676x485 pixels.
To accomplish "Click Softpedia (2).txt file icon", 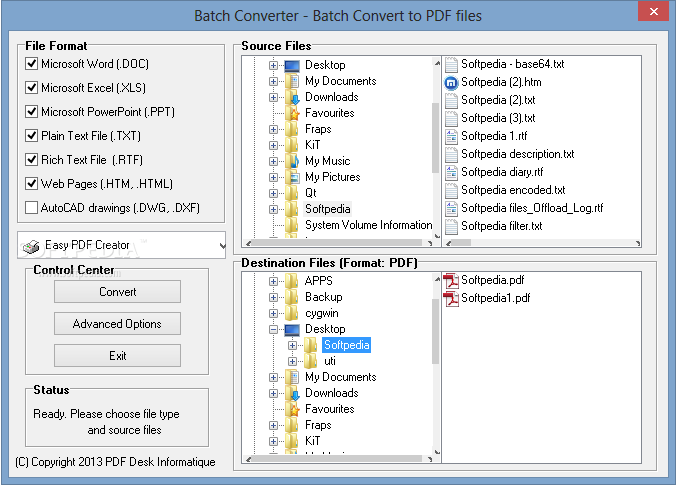I will (x=451, y=100).
